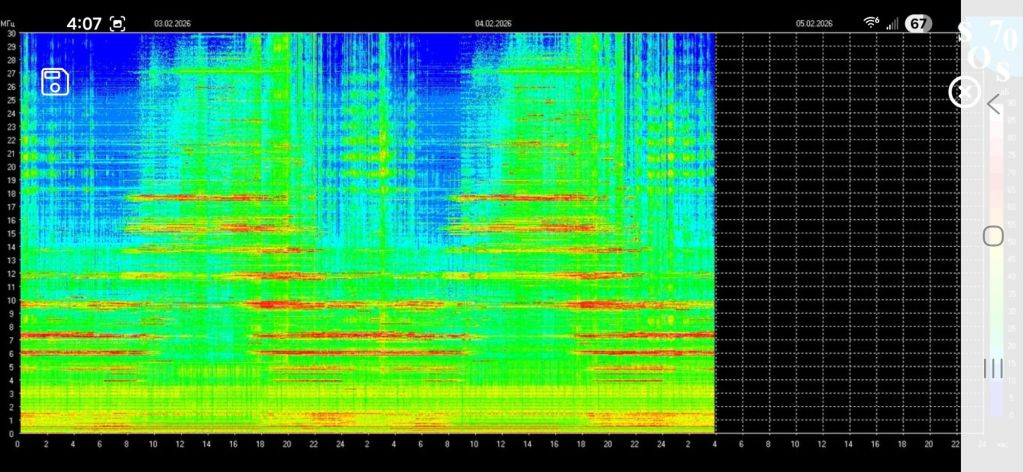Viewport: 1024px width, 472px height.
Task: Select the 05.02.2026 date label
Action: pos(814,23)
